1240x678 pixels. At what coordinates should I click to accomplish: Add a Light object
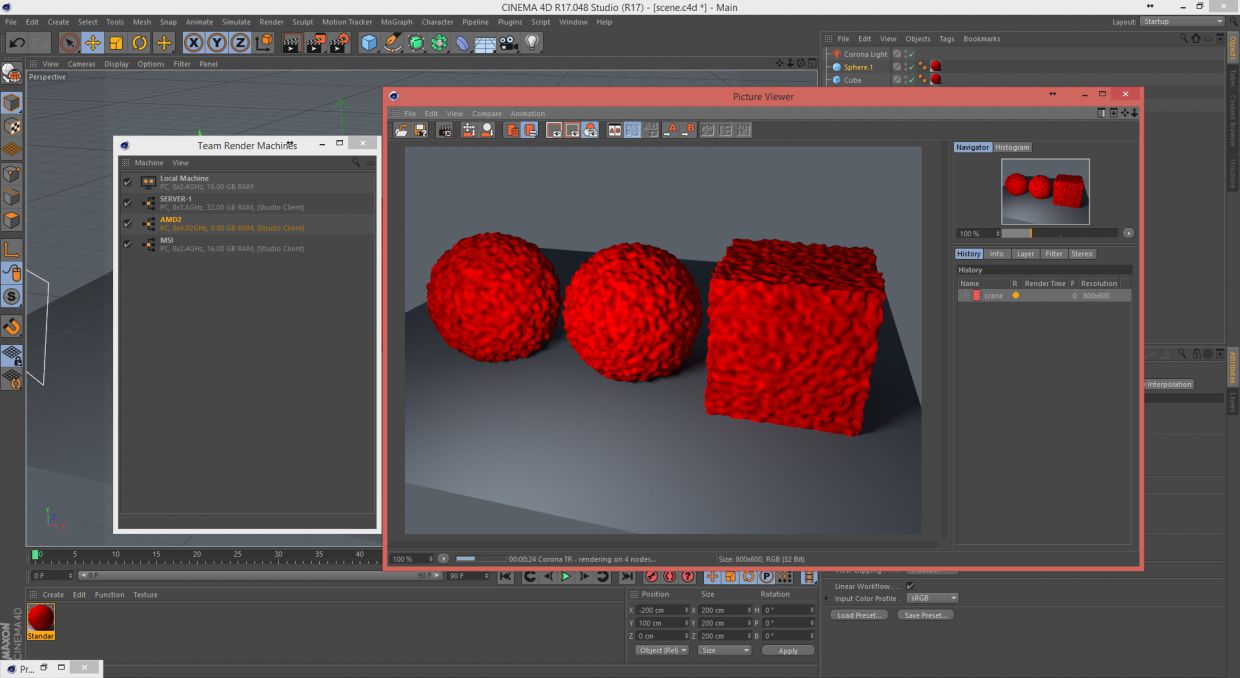pos(532,42)
